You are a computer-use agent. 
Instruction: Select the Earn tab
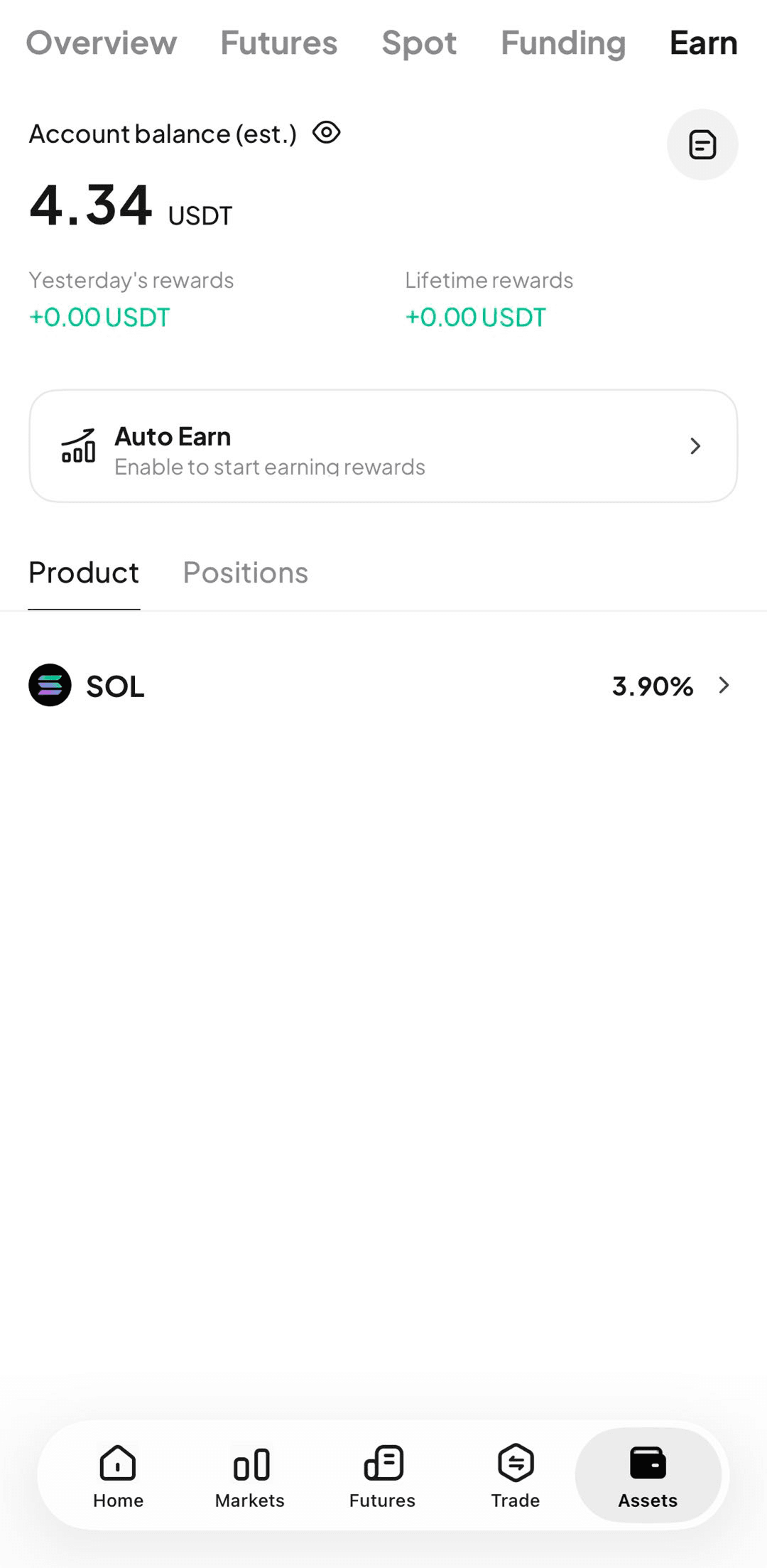tap(703, 43)
